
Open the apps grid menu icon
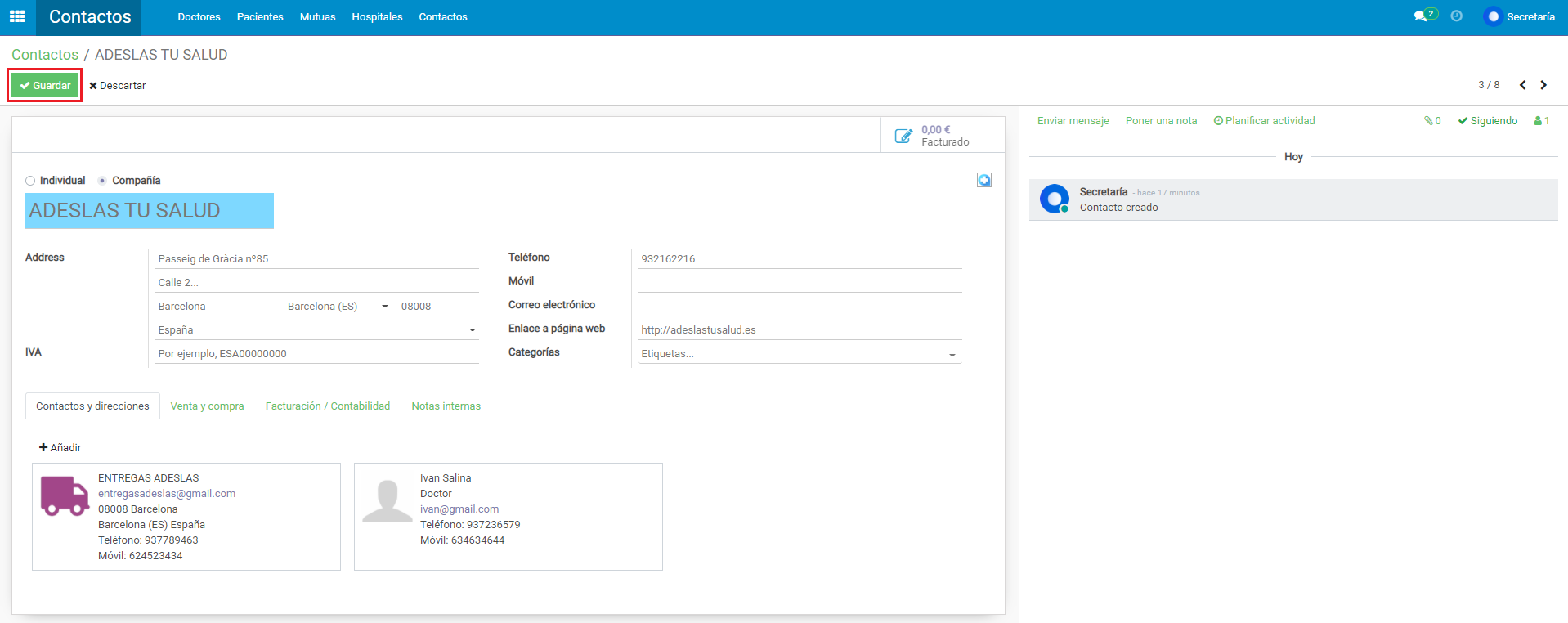pos(17,16)
